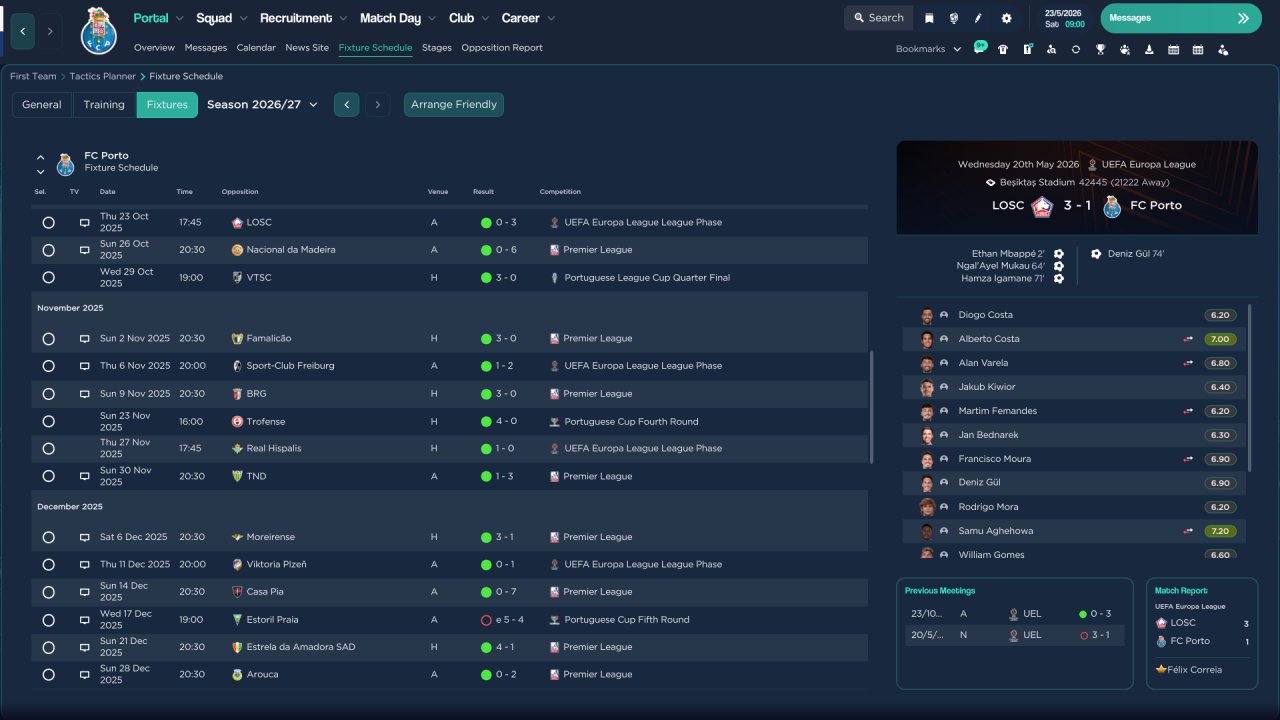The width and height of the screenshot is (1280, 720).
Task: Click the second calendar grid shortcut icon
Action: pyautogui.click(x=1198, y=49)
